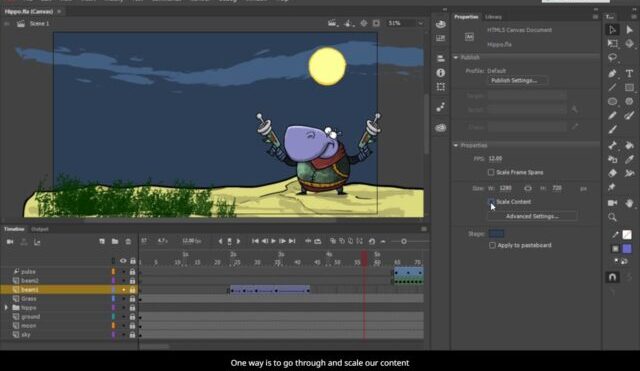640x371 pixels.
Task: Select the Lasso tool
Action: pyautogui.click(x=612, y=58)
